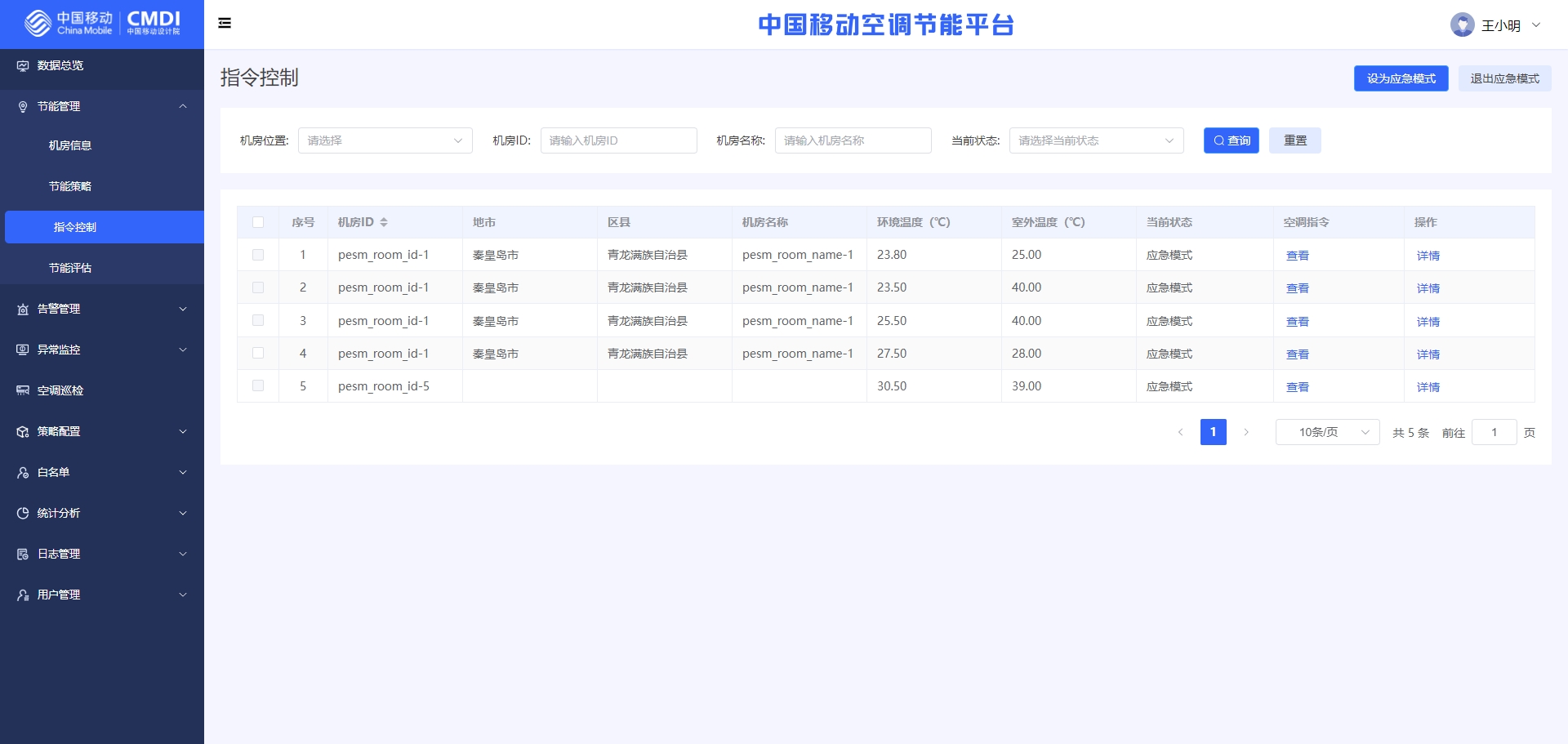
Task: Click the 统计分析 pie chart icon
Action: [x=23, y=513]
